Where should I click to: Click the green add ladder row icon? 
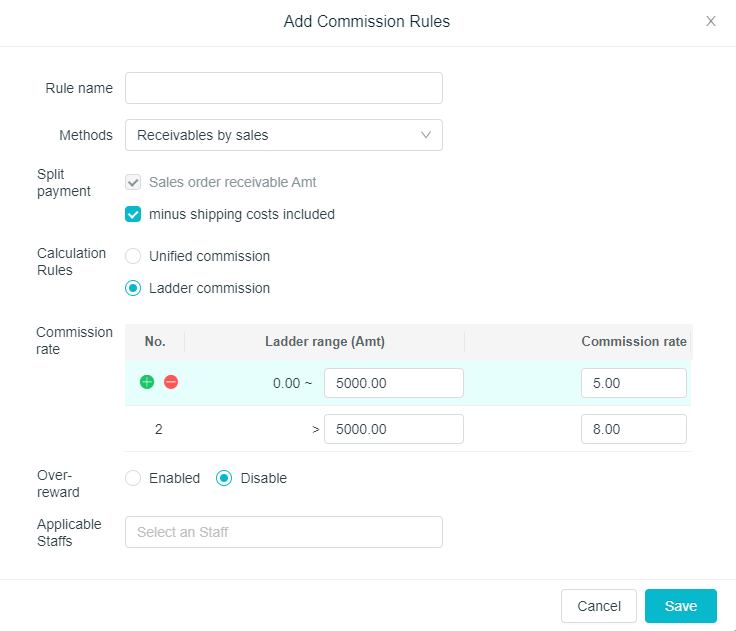147,382
